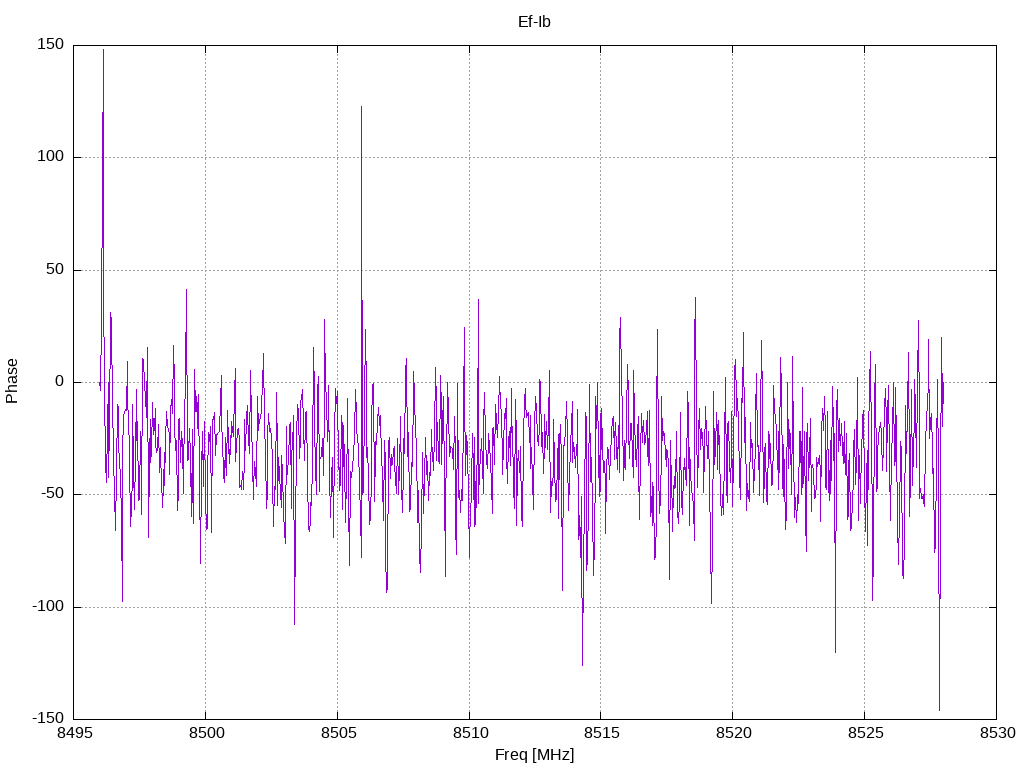This screenshot has height=768, width=1024.
Task: Click the Phase y-axis label
Action: pos(12,381)
